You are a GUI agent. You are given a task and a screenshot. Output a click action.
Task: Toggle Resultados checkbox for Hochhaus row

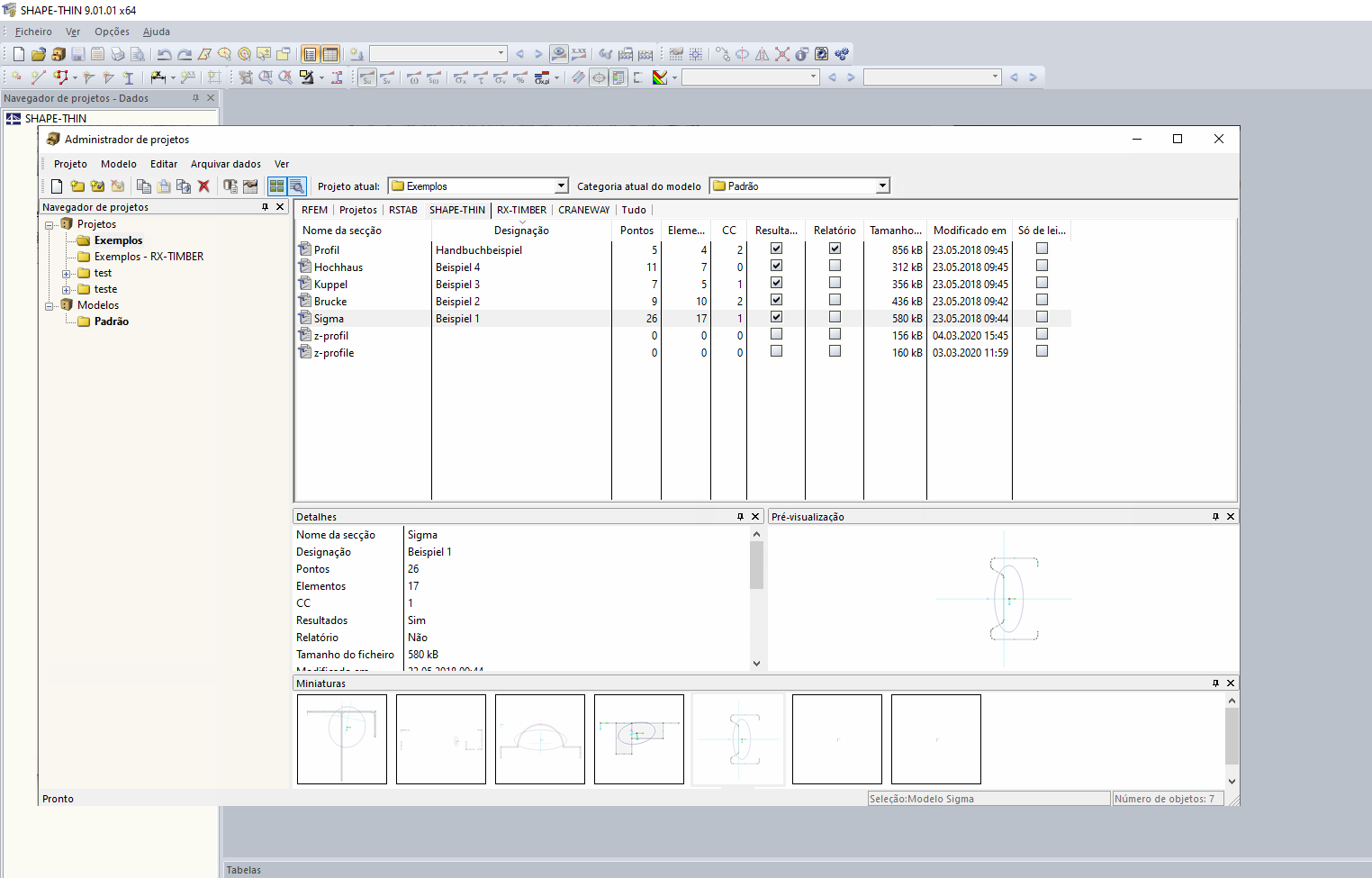coord(776,266)
